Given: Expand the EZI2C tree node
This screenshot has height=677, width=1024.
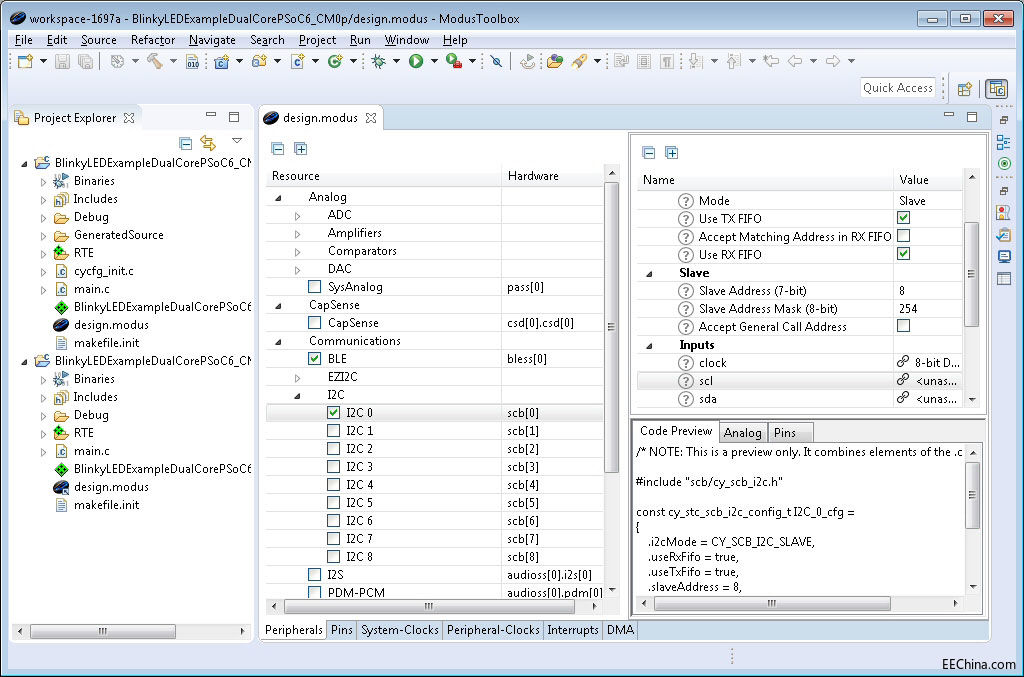Looking at the screenshot, I should 298,377.
